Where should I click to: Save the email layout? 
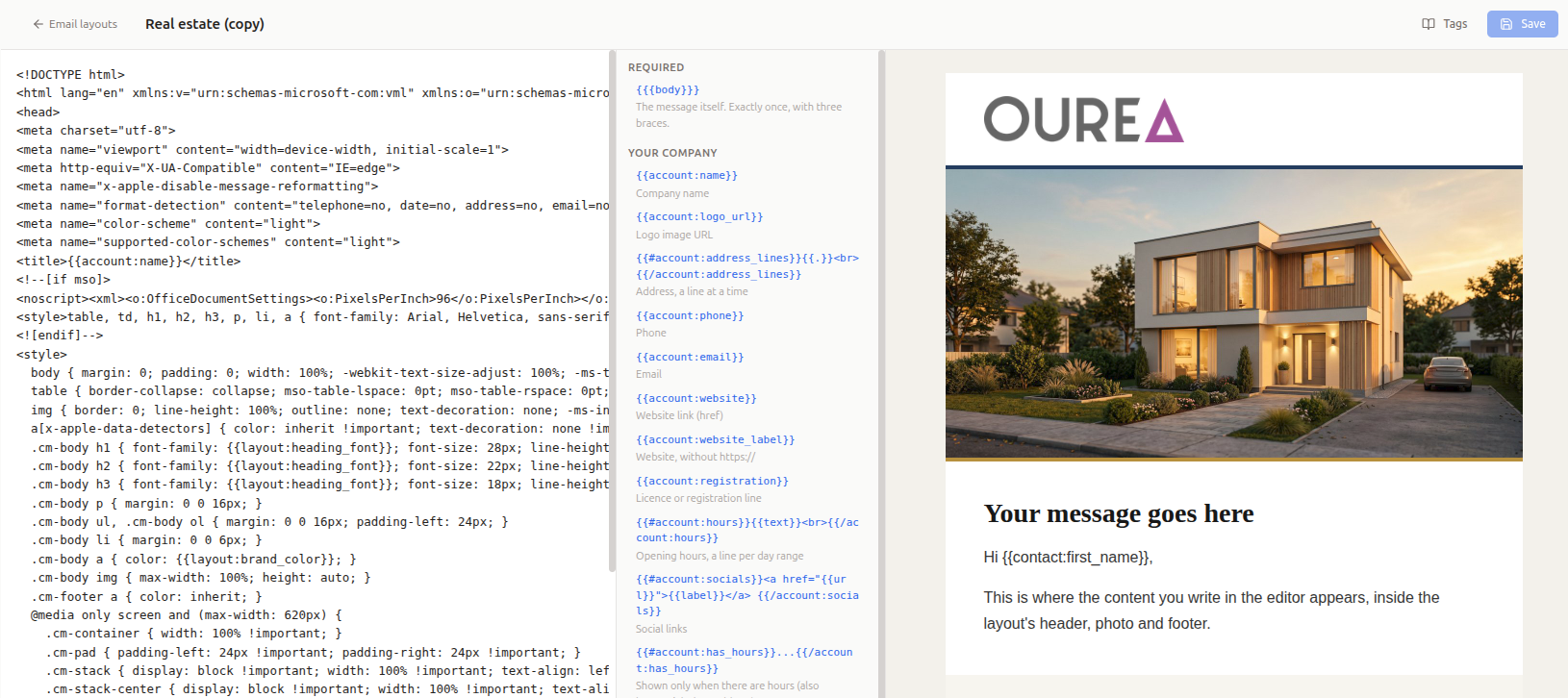coord(1523,24)
